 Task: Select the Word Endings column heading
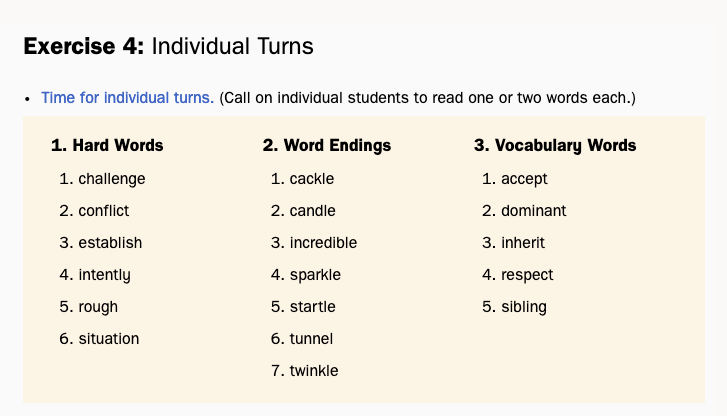327,145
